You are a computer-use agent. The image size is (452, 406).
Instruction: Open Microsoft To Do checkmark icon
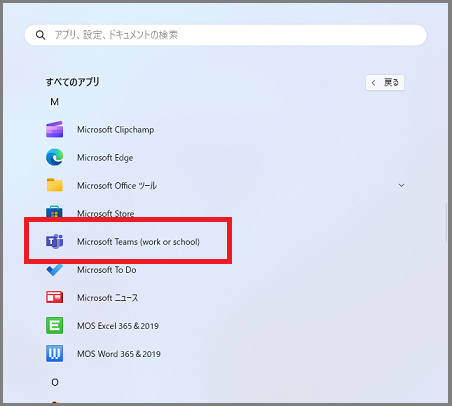coord(54,270)
